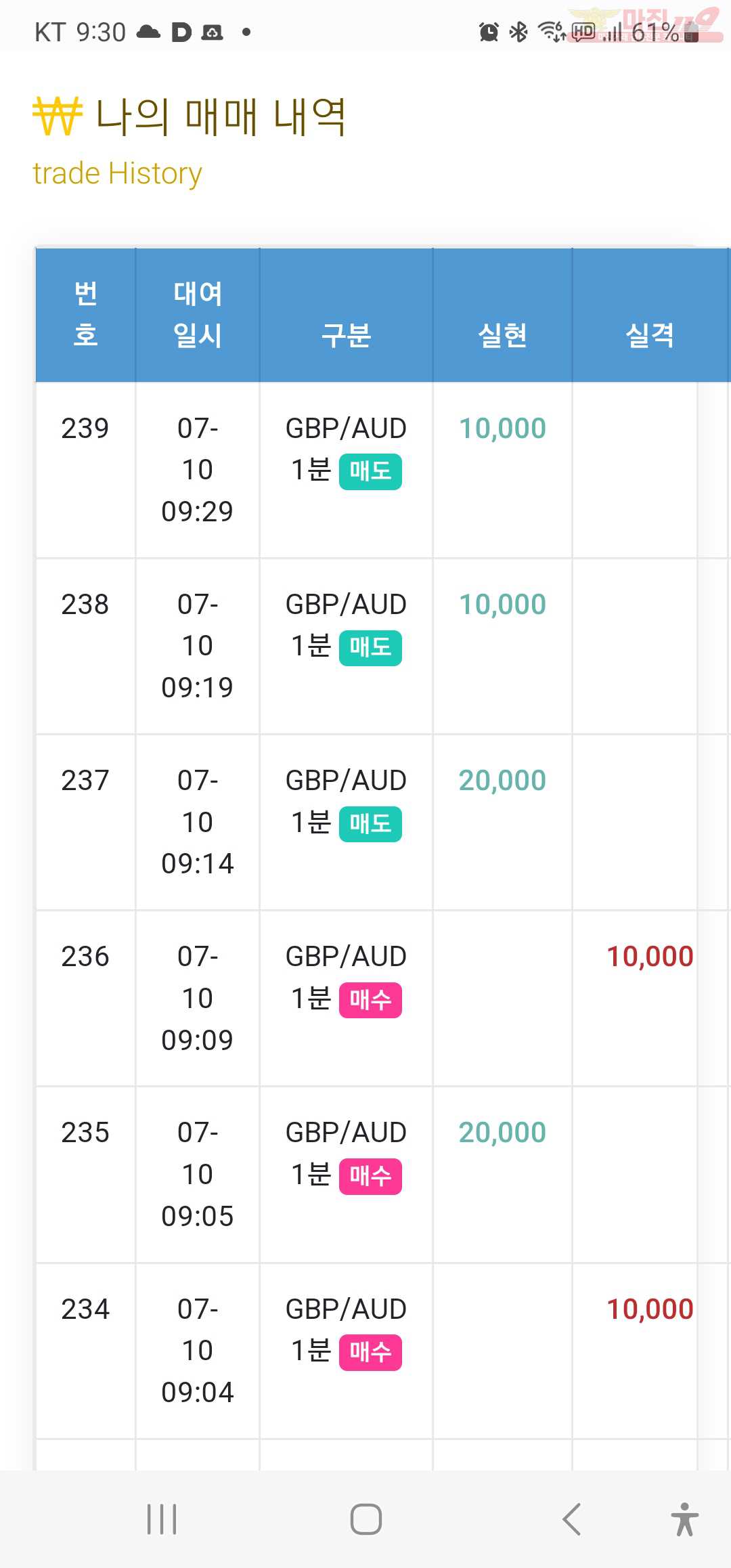
Task: Tap the cloud notification icon
Action: tap(148, 32)
